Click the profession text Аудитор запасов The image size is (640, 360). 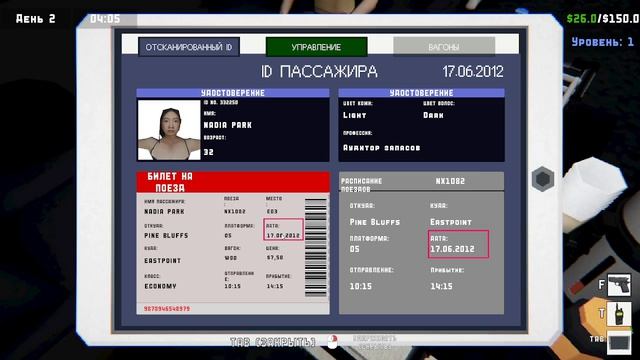[x=382, y=148]
